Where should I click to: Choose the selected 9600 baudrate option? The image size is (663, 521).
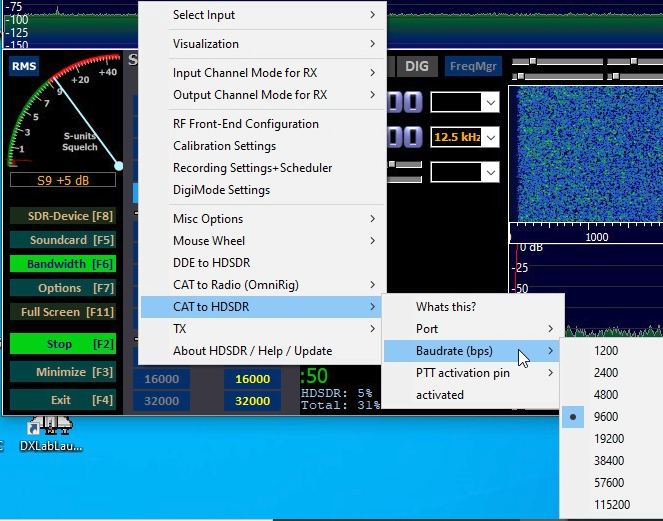pyautogui.click(x=612, y=417)
